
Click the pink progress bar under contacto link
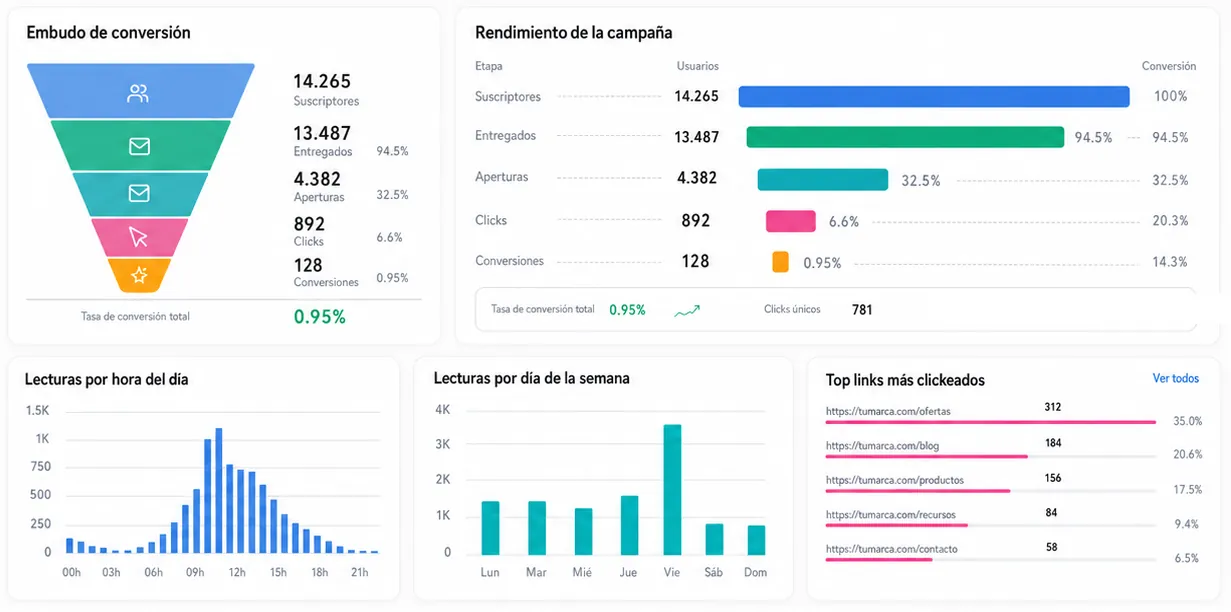tap(879, 560)
